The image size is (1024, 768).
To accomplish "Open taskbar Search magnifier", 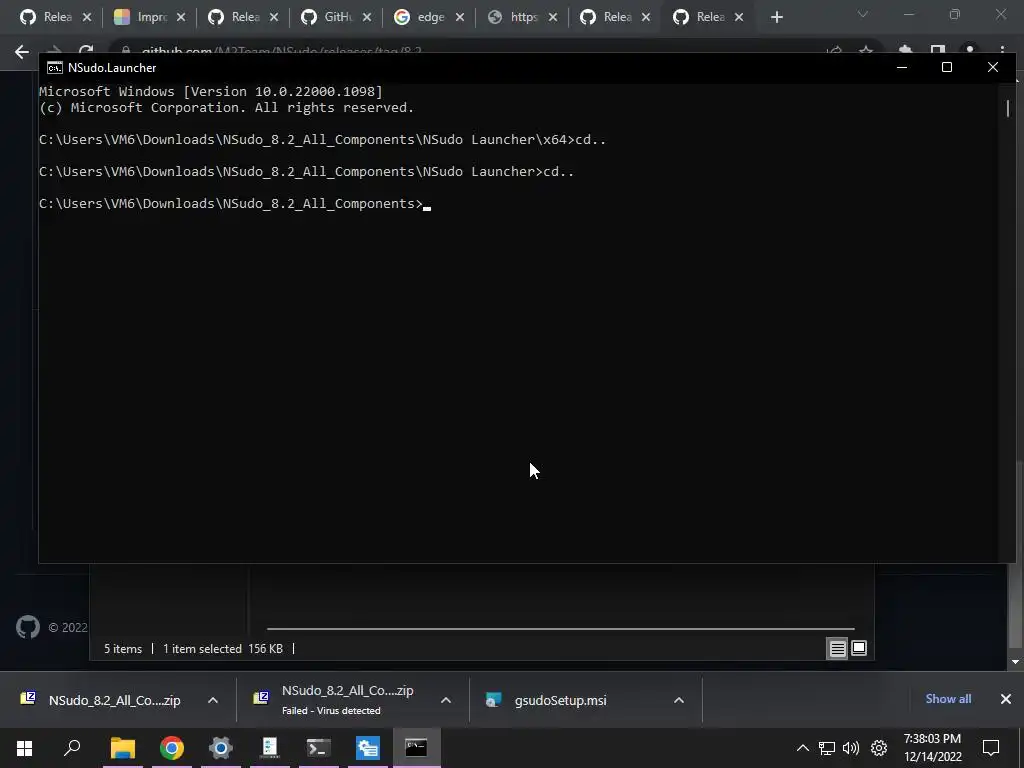I will (72, 748).
